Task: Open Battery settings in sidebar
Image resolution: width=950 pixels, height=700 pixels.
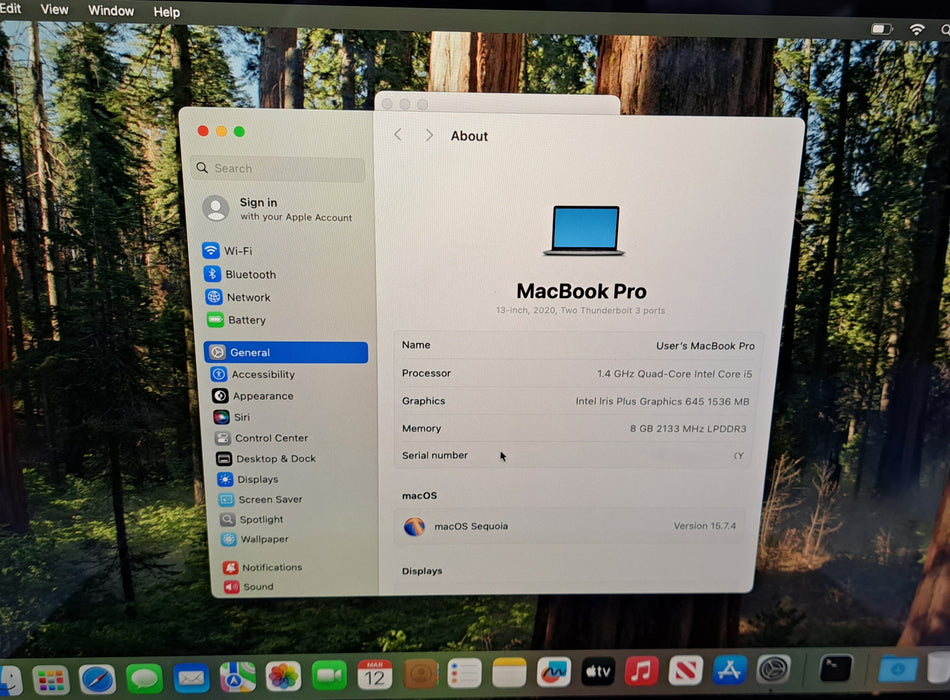Action: [x=237, y=319]
